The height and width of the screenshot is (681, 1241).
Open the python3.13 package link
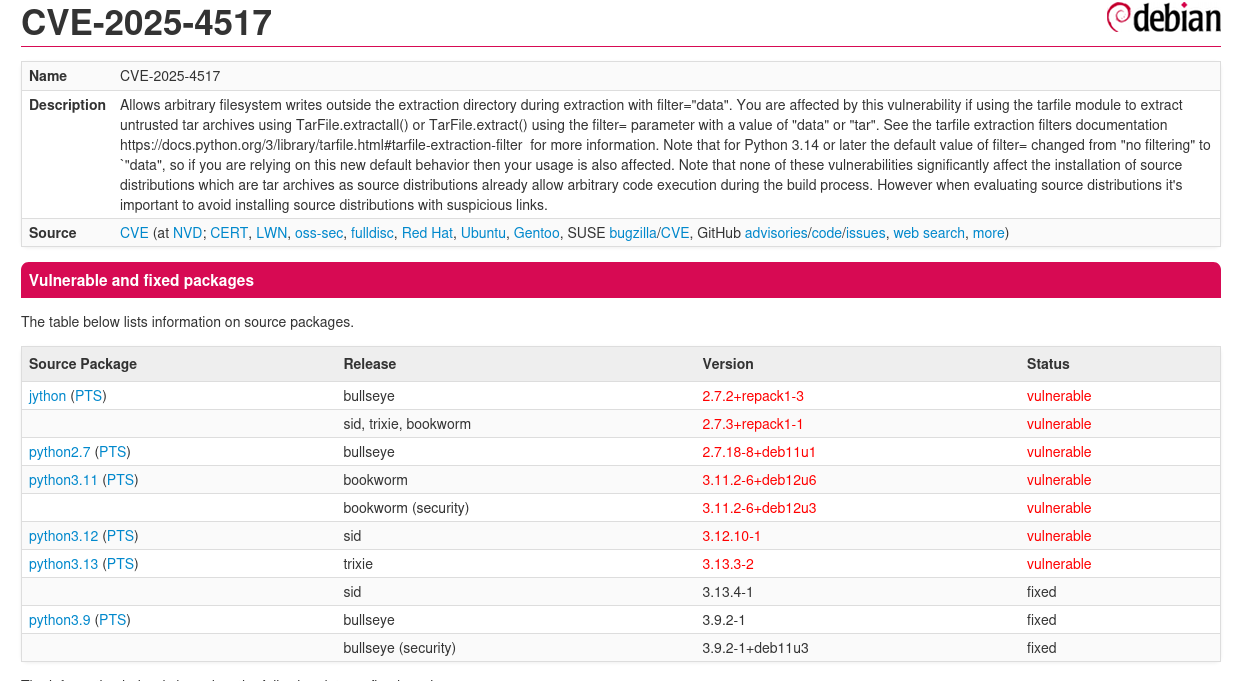click(x=63, y=564)
